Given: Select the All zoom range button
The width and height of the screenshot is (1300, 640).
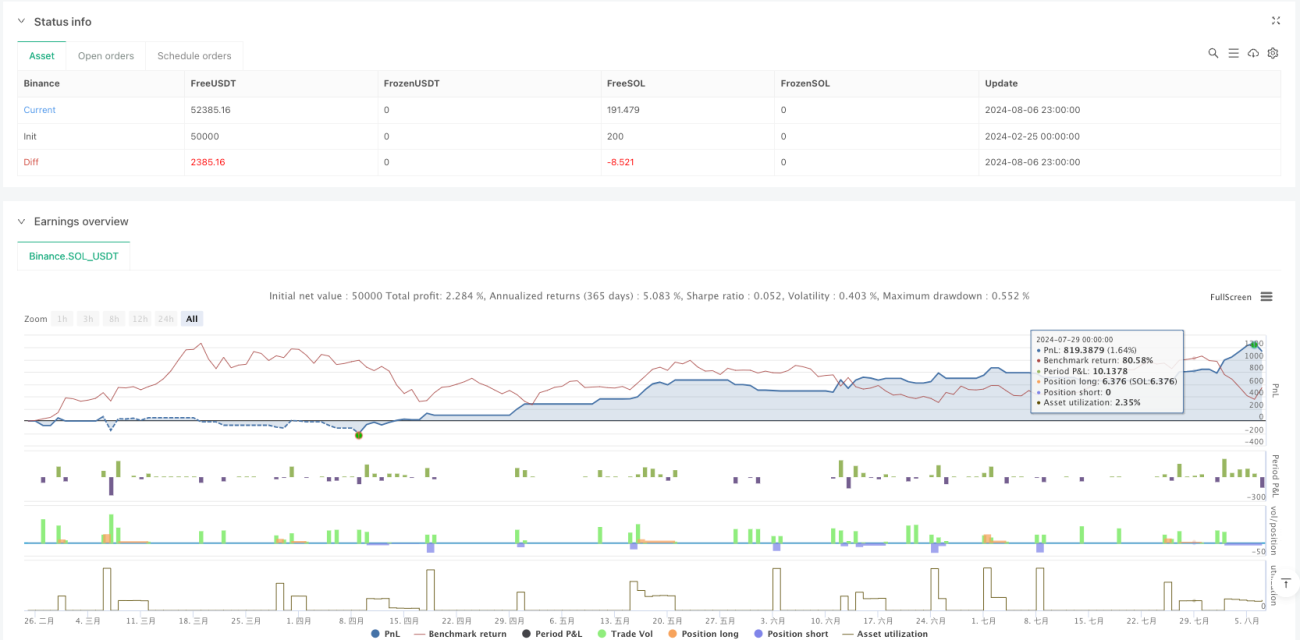Looking at the screenshot, I should click(x=192, y=319).
